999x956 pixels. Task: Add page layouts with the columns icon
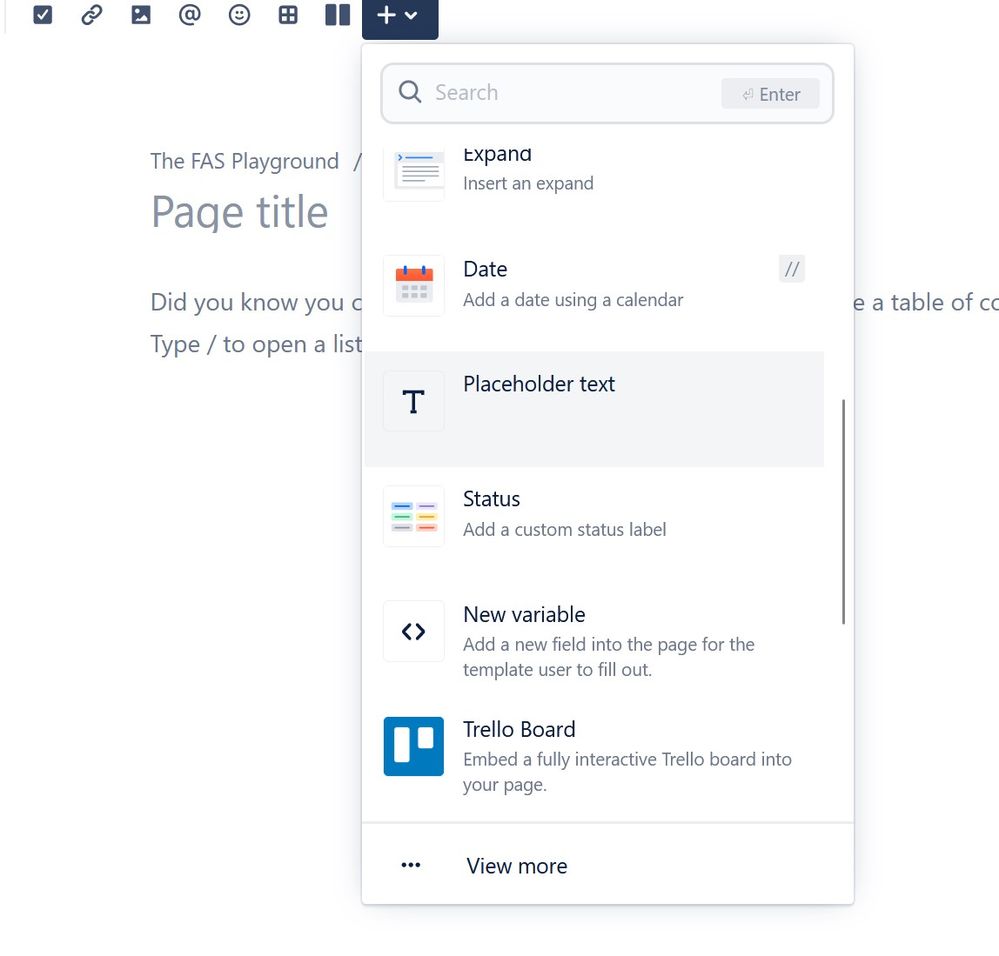[x=337, y=14]
